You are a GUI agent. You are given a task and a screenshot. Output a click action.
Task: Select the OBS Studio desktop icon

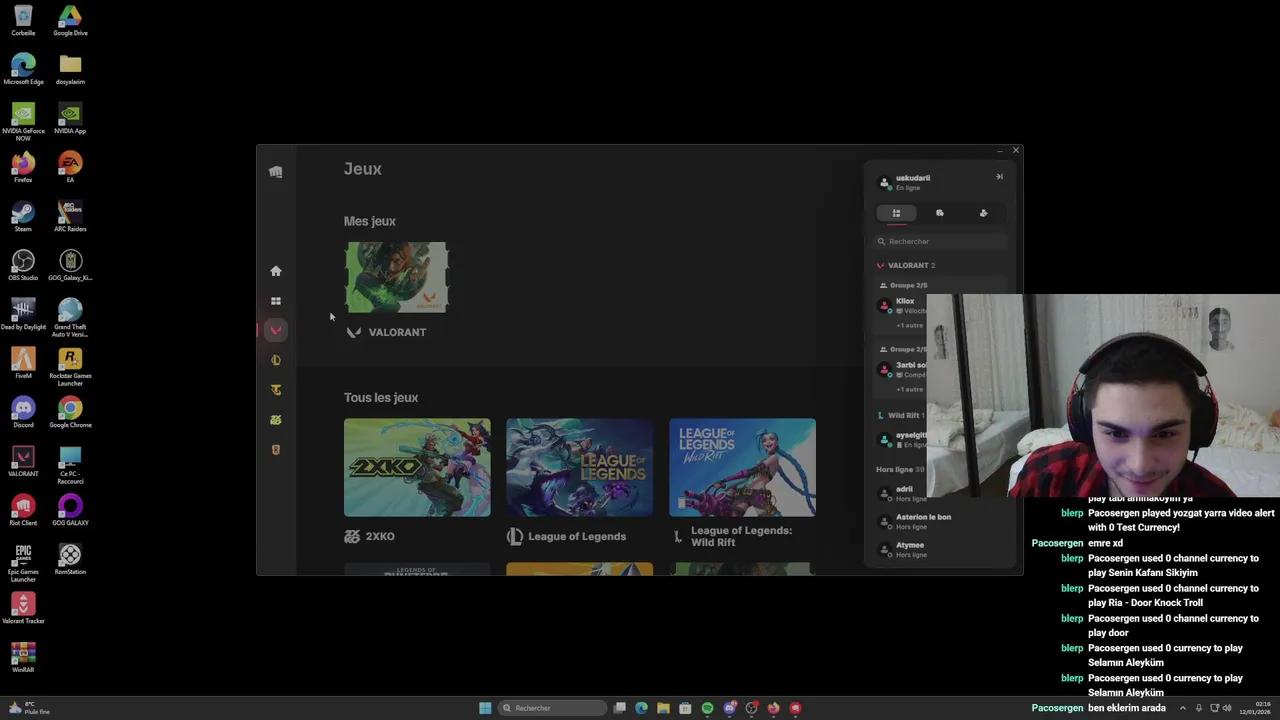23,266
